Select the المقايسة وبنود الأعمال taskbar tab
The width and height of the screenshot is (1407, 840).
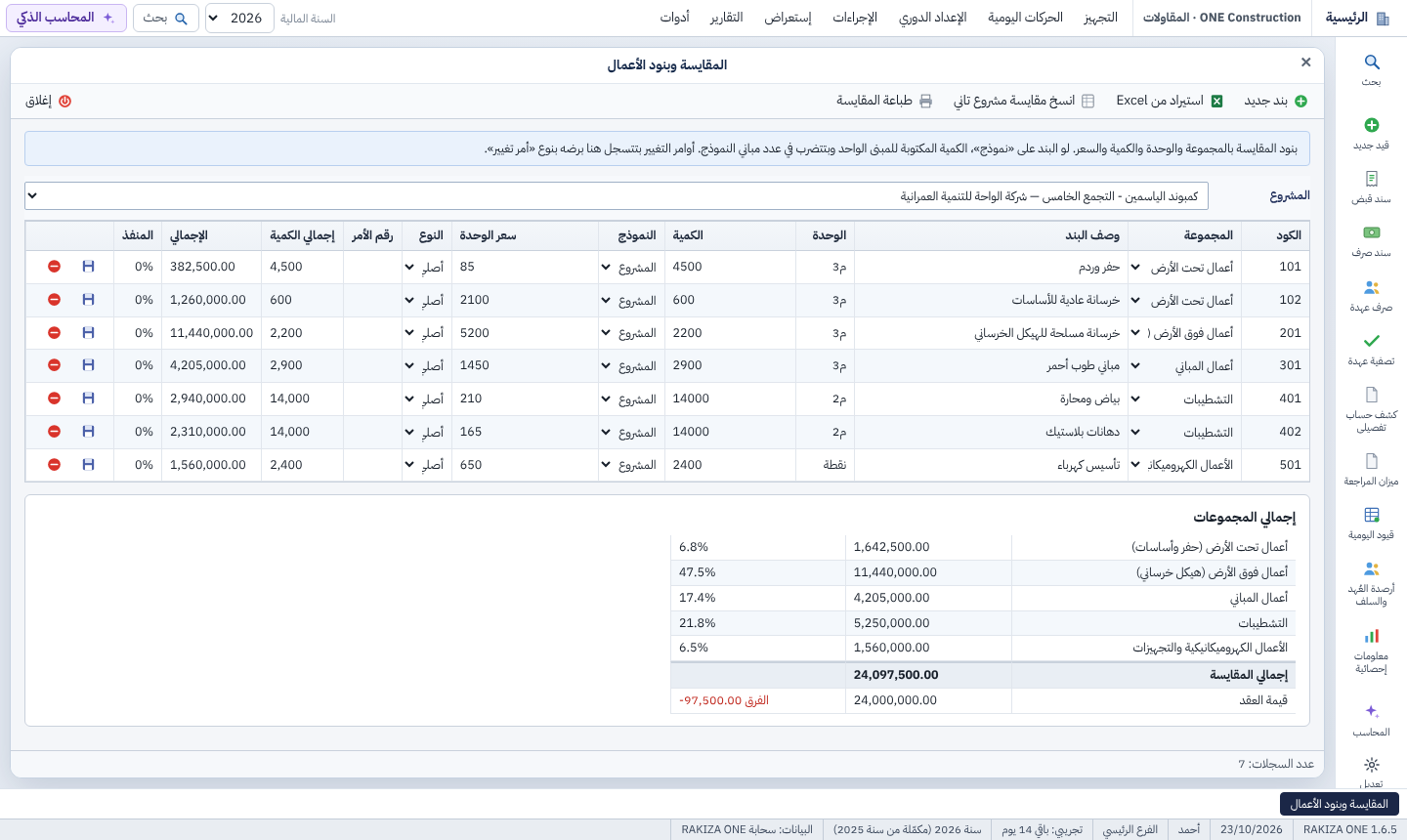(1340, 804)
